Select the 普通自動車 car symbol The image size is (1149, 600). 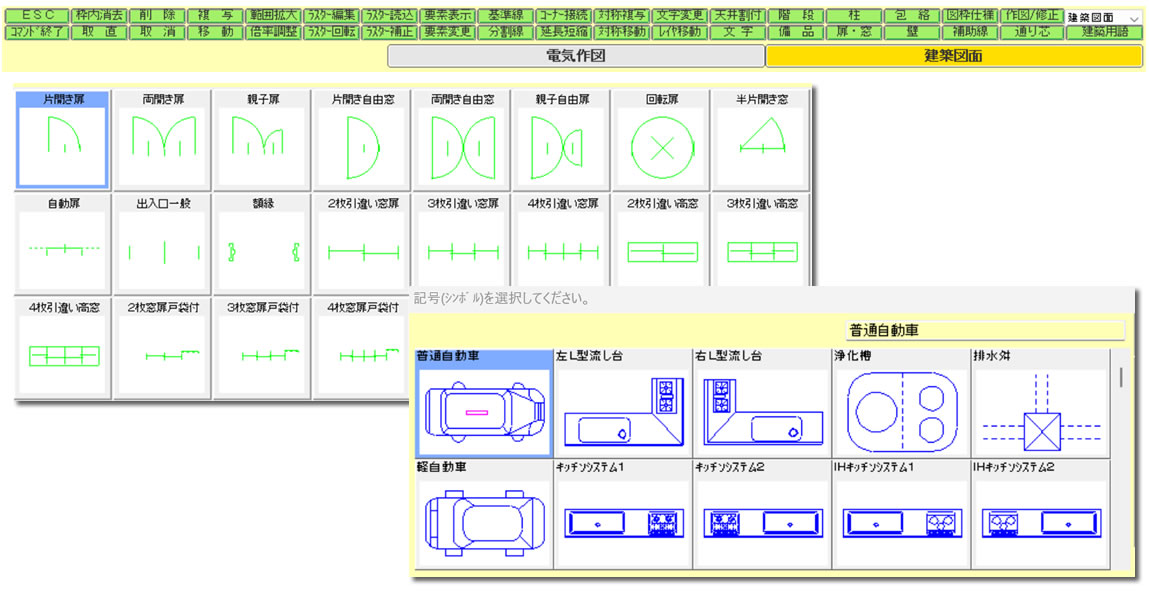click(x=484, y=405)
